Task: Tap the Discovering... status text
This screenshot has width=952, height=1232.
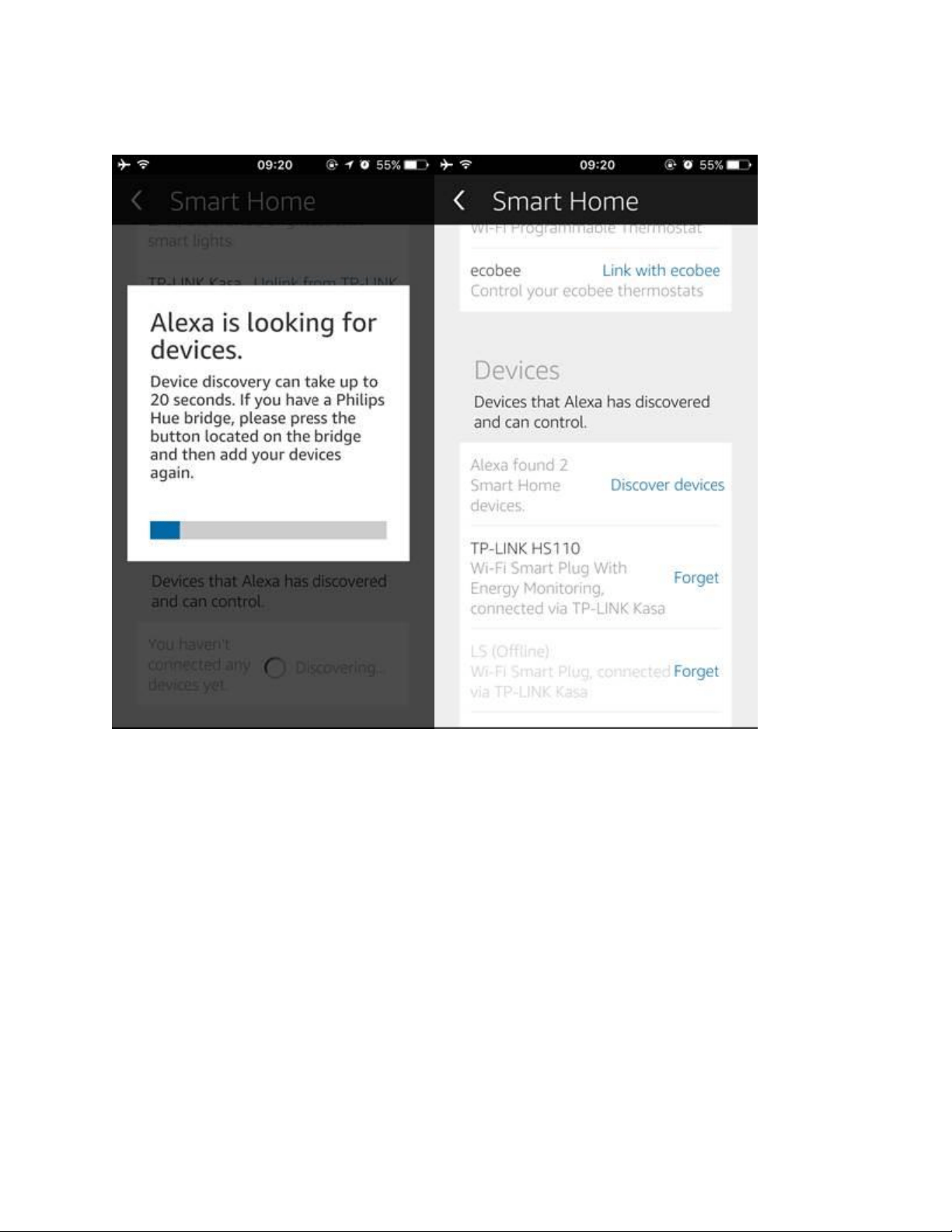Action: pyautogui.click(x=340, y=668)
